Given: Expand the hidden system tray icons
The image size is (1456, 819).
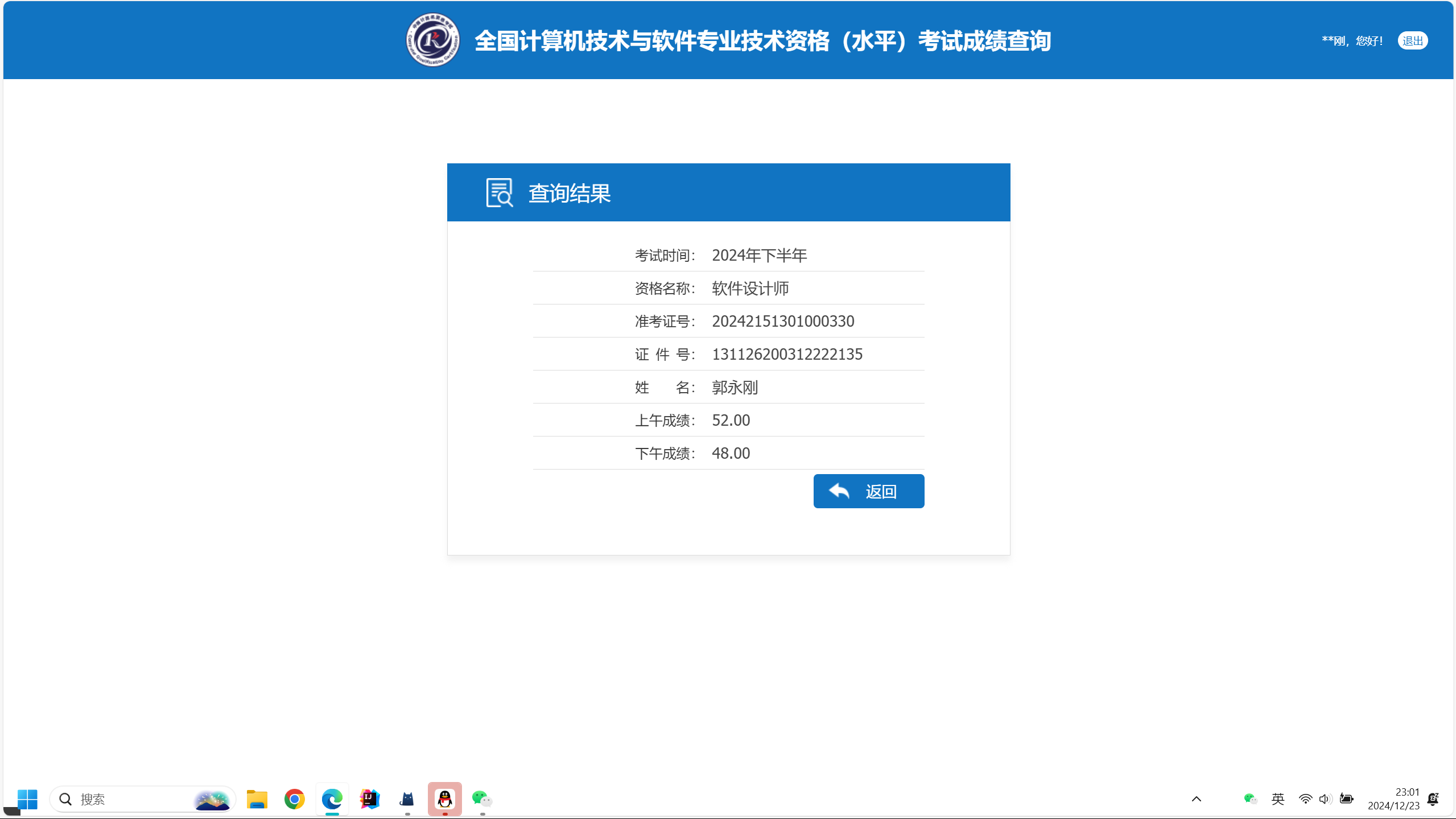Looking at the screenshot, I should click(x=1196, y=799).
